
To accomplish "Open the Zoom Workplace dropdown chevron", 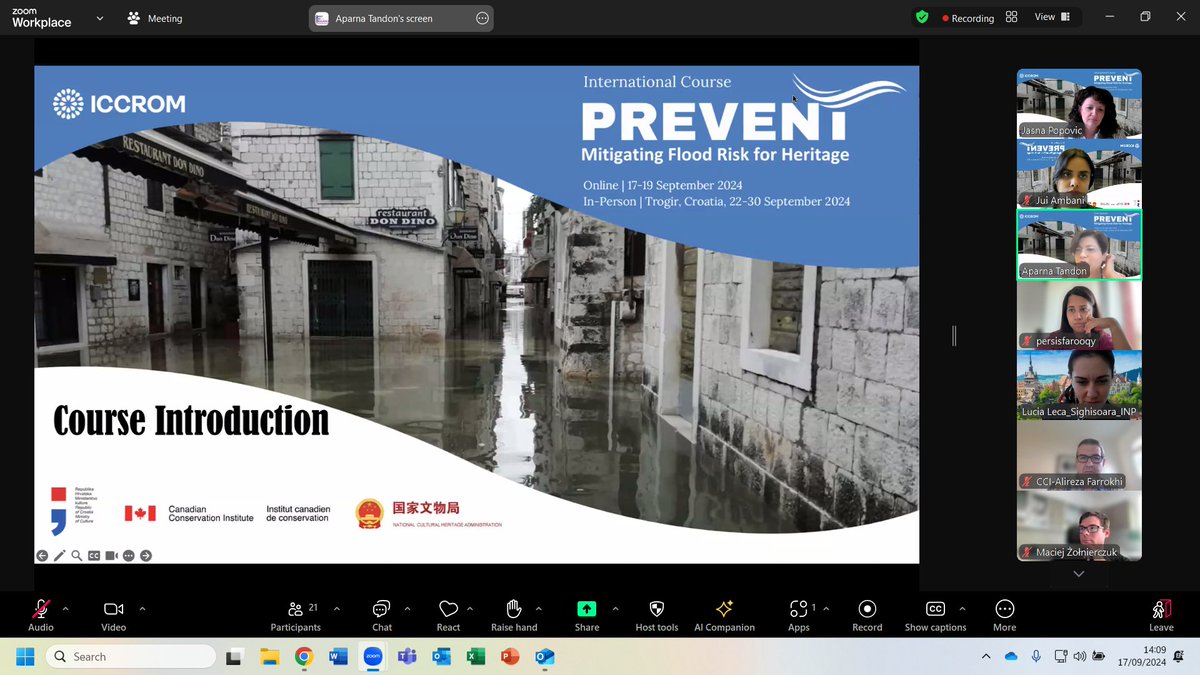I will coord(99,18).
